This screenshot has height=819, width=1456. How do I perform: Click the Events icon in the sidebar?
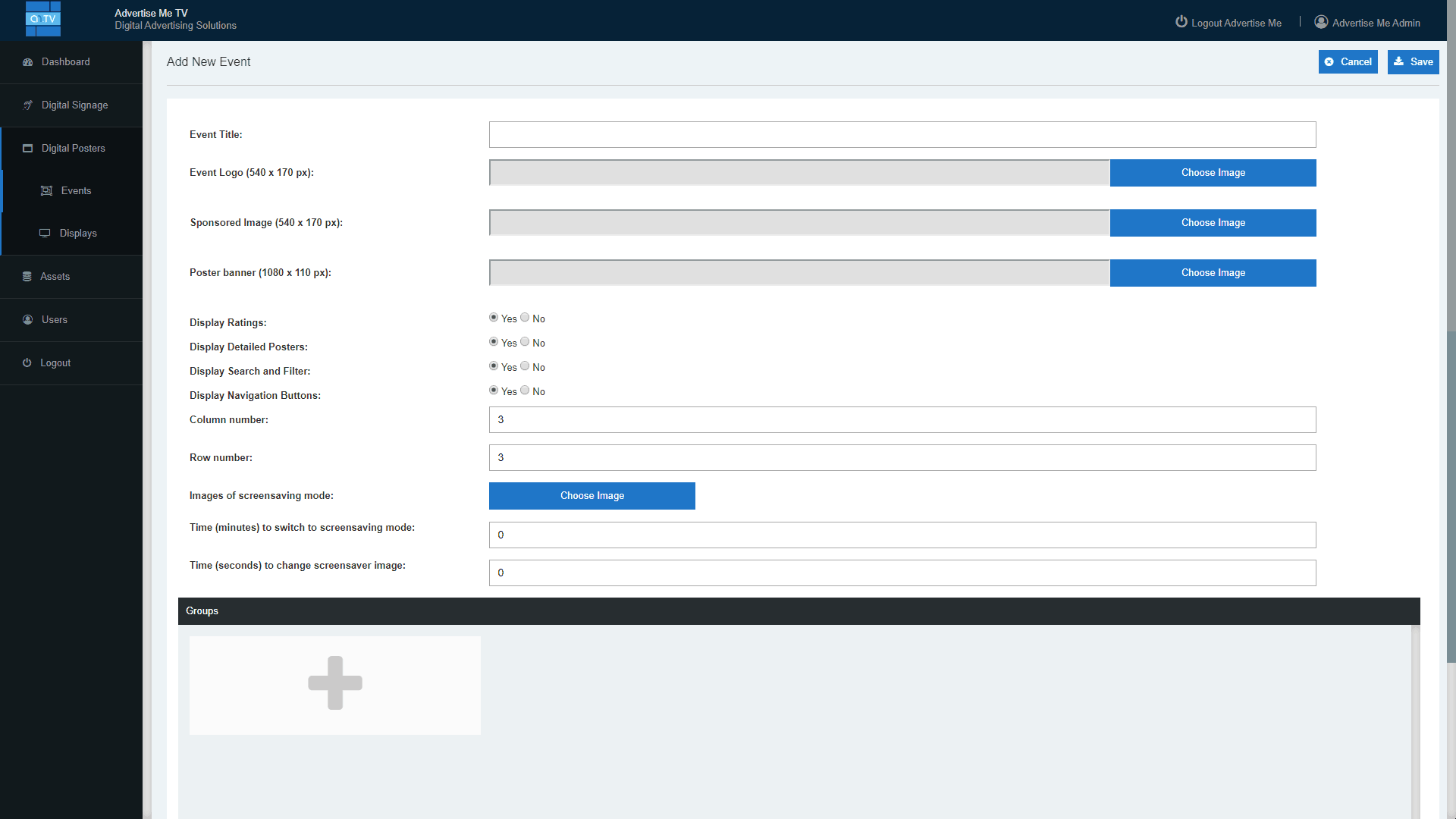point(46,191)
